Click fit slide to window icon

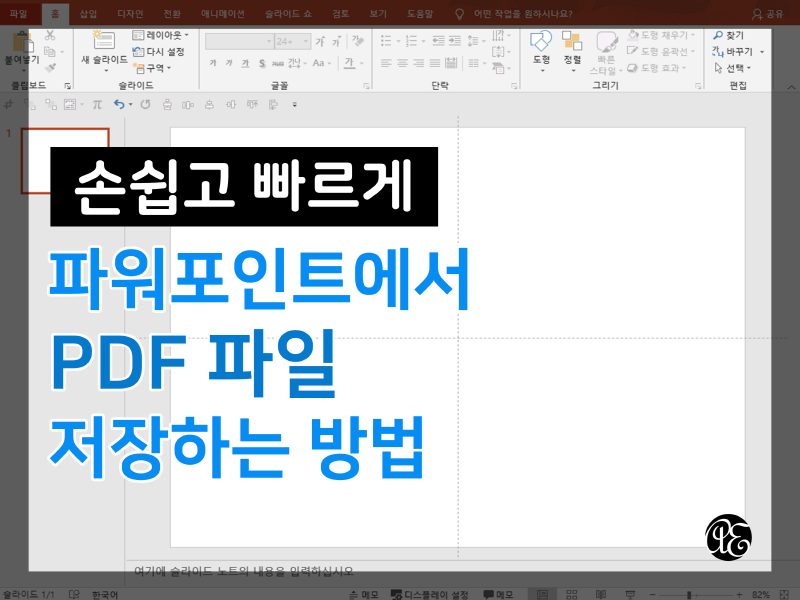(x=785, y=594)
